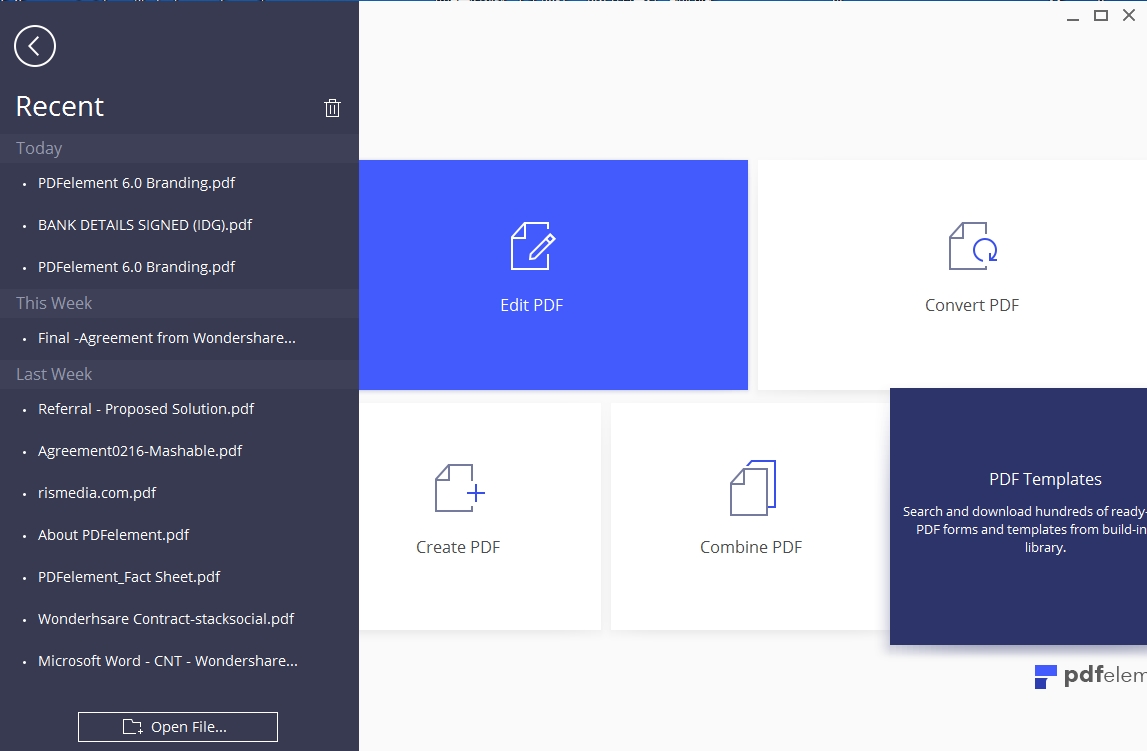Click the Convert PDF icon
This screenshot has height=751, width=1147.
click(x=973, y=246)
